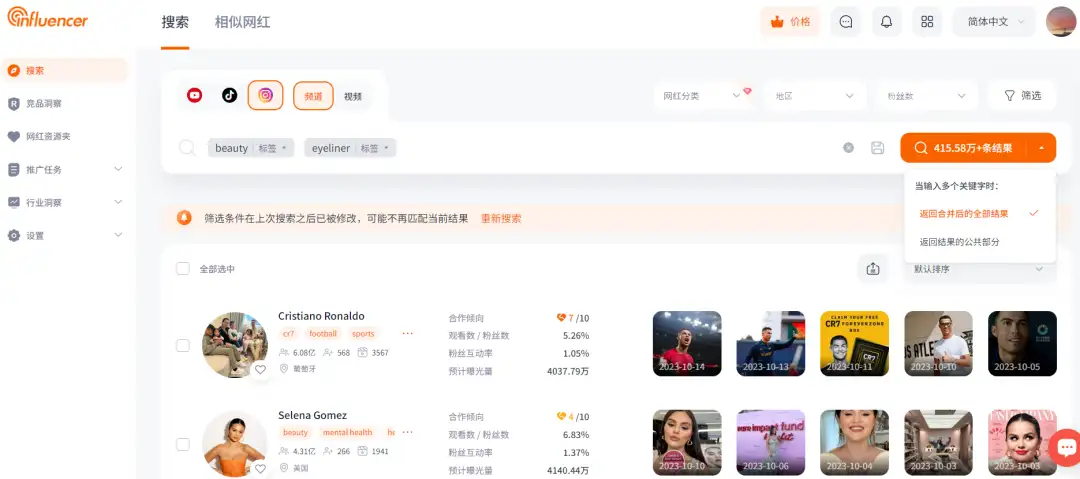Open the 粉丝数 dropdown
The height and width of the screenshot is (479, 1080).
click(x=927, y=96)
